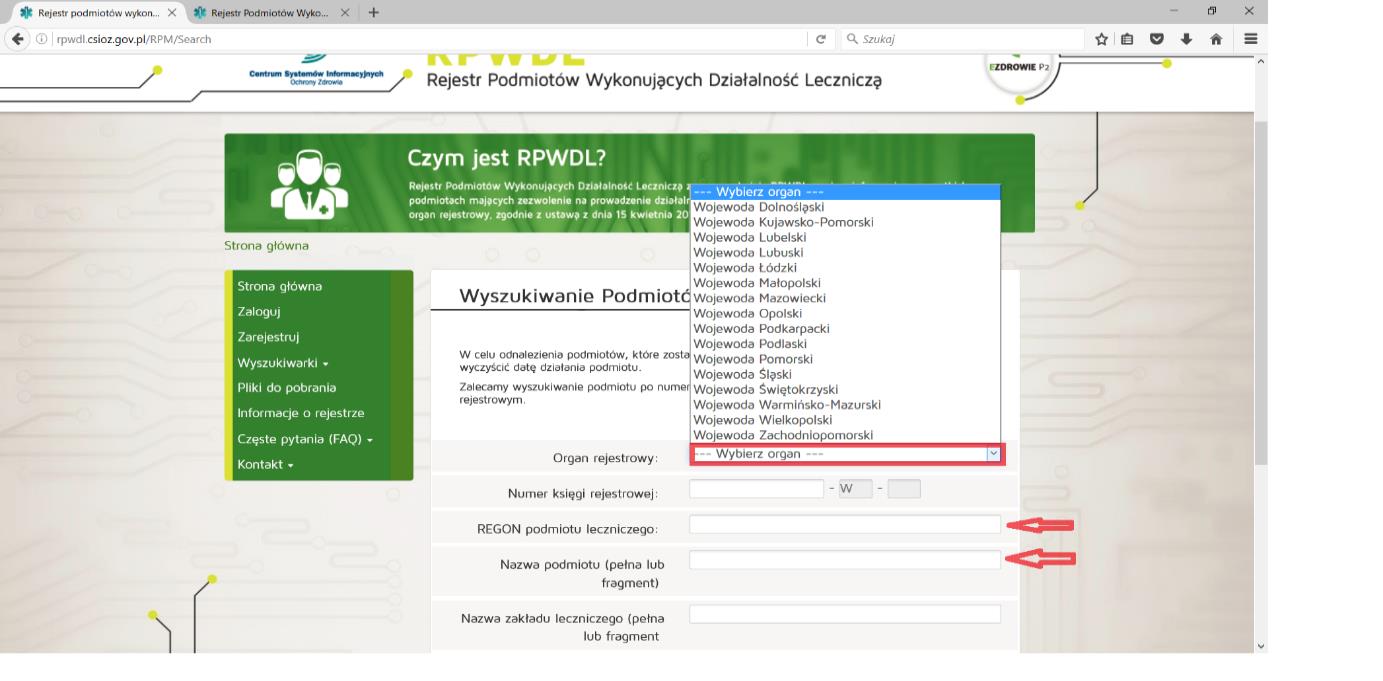Go to browser home page icon
Screen dimensions: 1383x681
coord(1217,39)
